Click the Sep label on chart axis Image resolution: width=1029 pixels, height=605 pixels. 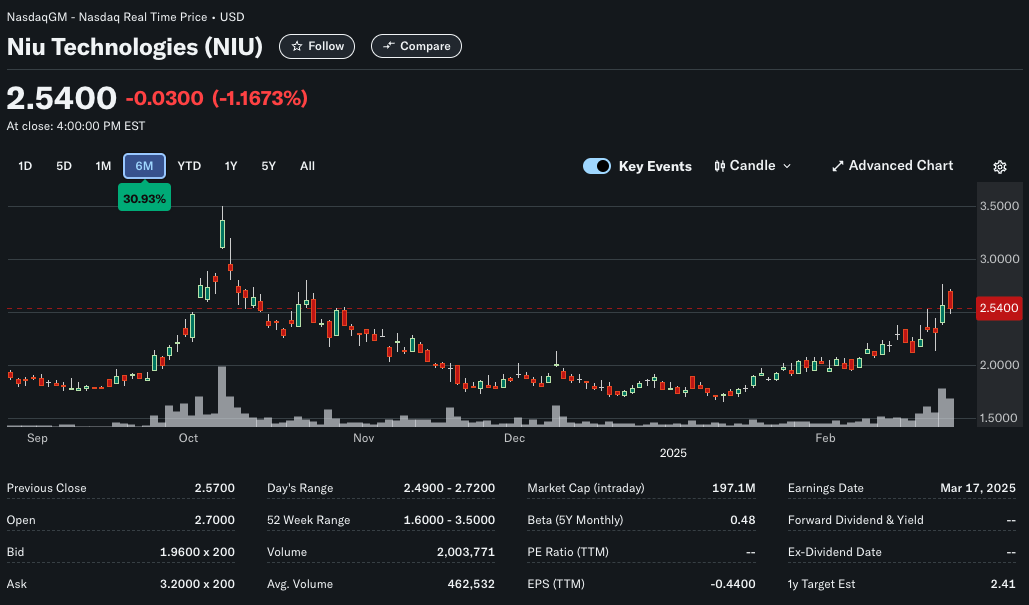coord(37,438)
